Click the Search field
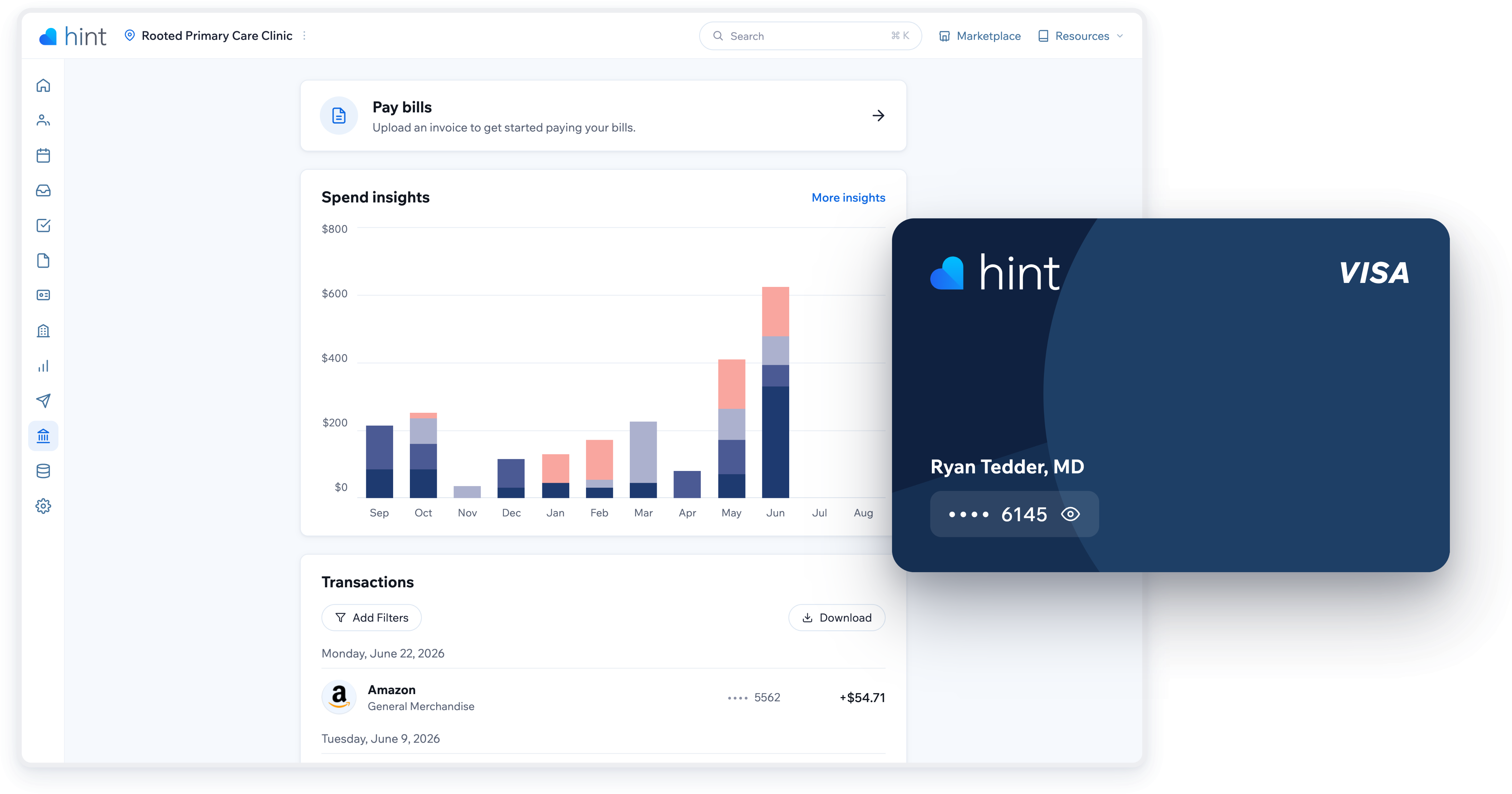 [810, 36]
